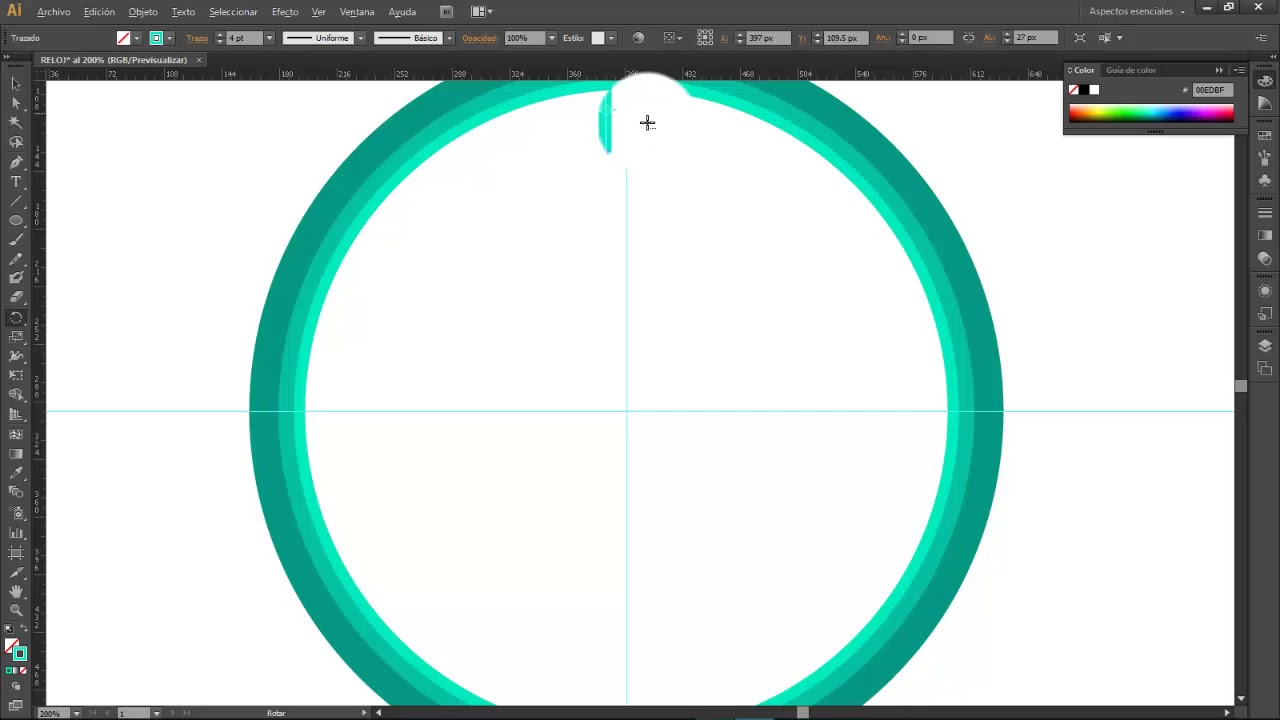Open the Objeto menu
The width and height of the screenshot is (1280, 720).
[x=143, y=12]
